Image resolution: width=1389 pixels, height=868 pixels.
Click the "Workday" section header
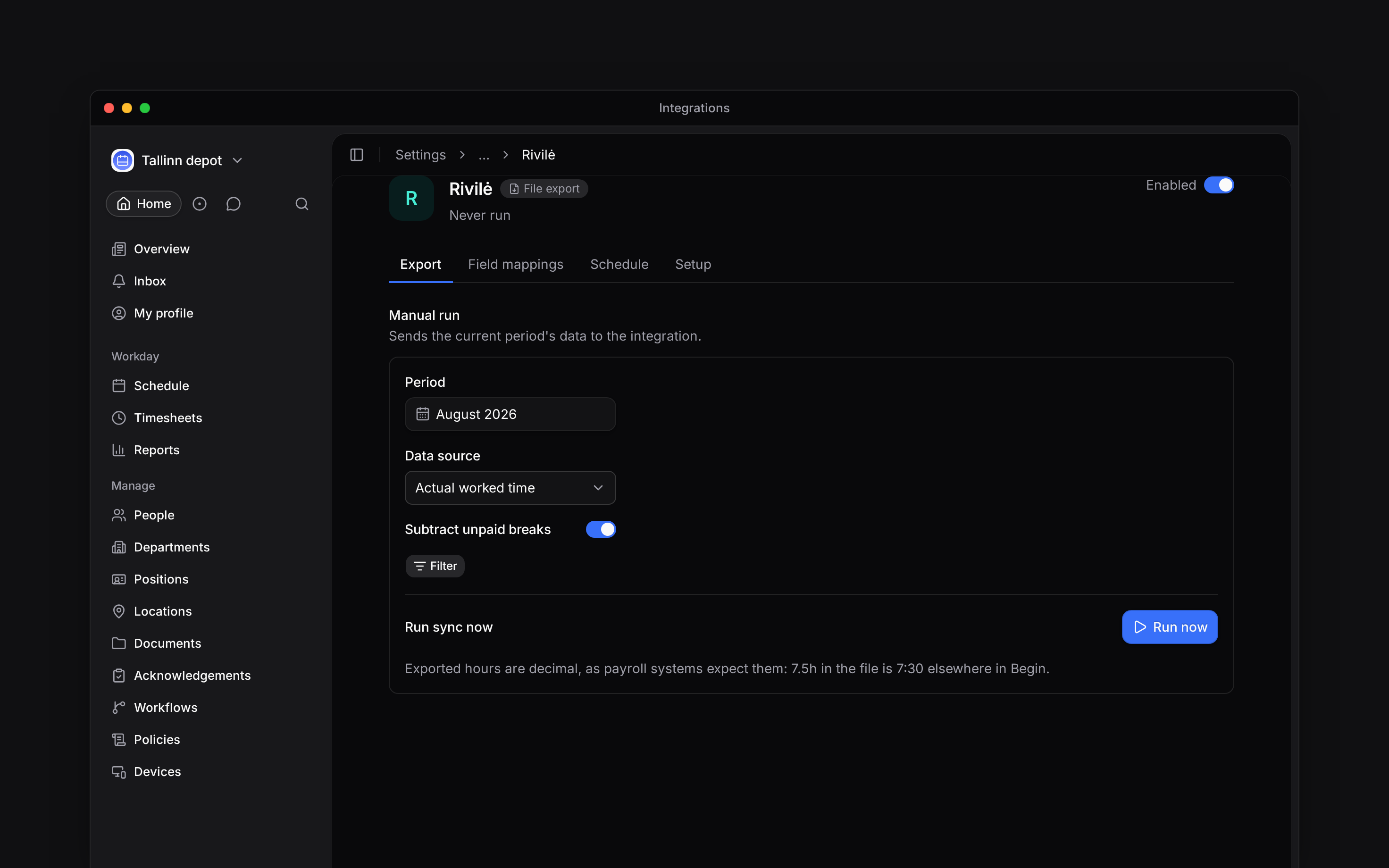click(135, 357)
